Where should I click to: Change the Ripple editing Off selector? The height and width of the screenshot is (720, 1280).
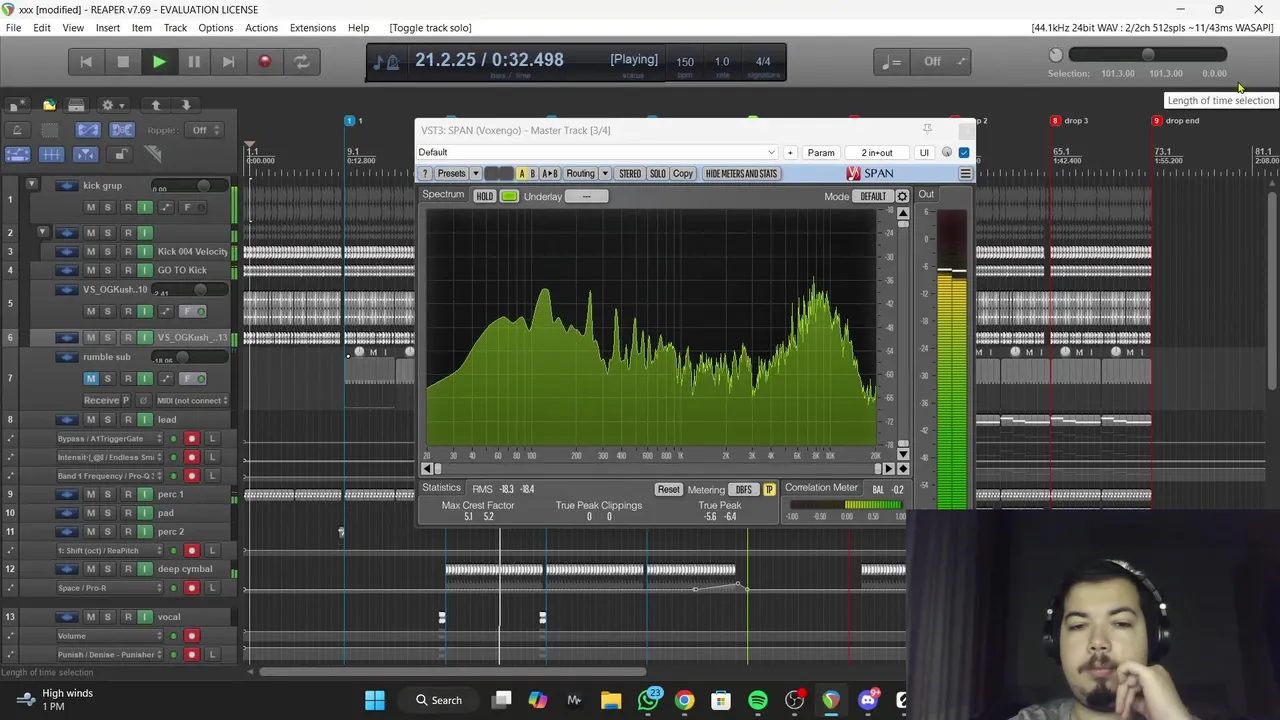(203, 130)
